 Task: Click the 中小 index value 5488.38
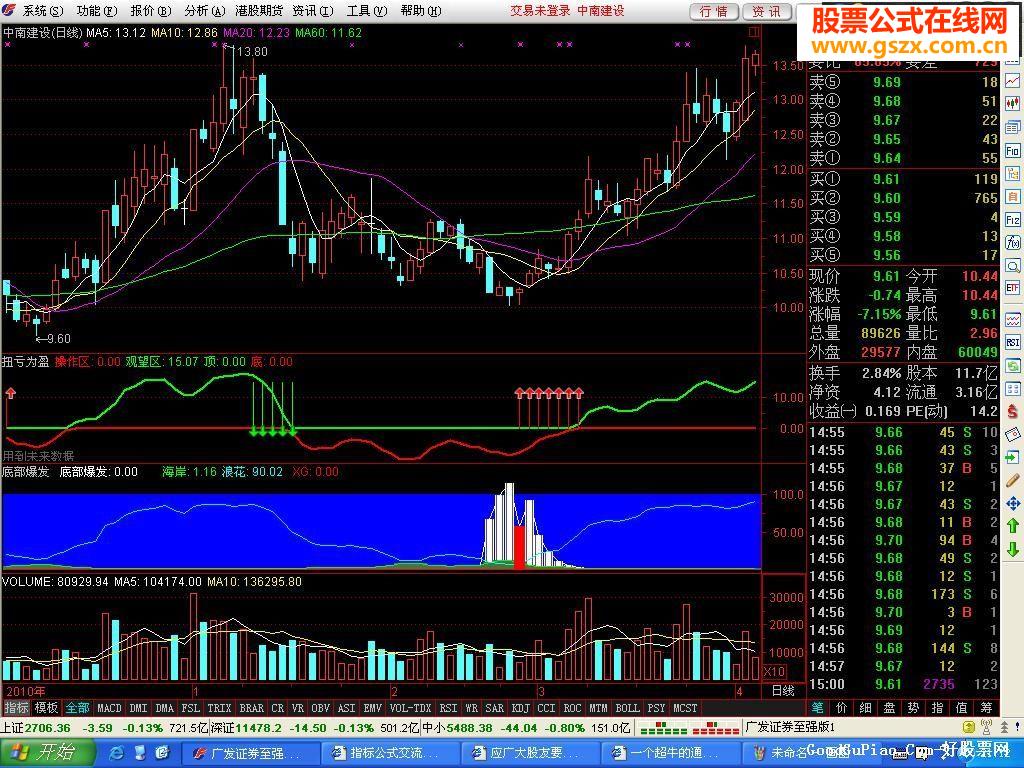coord(469,728)
